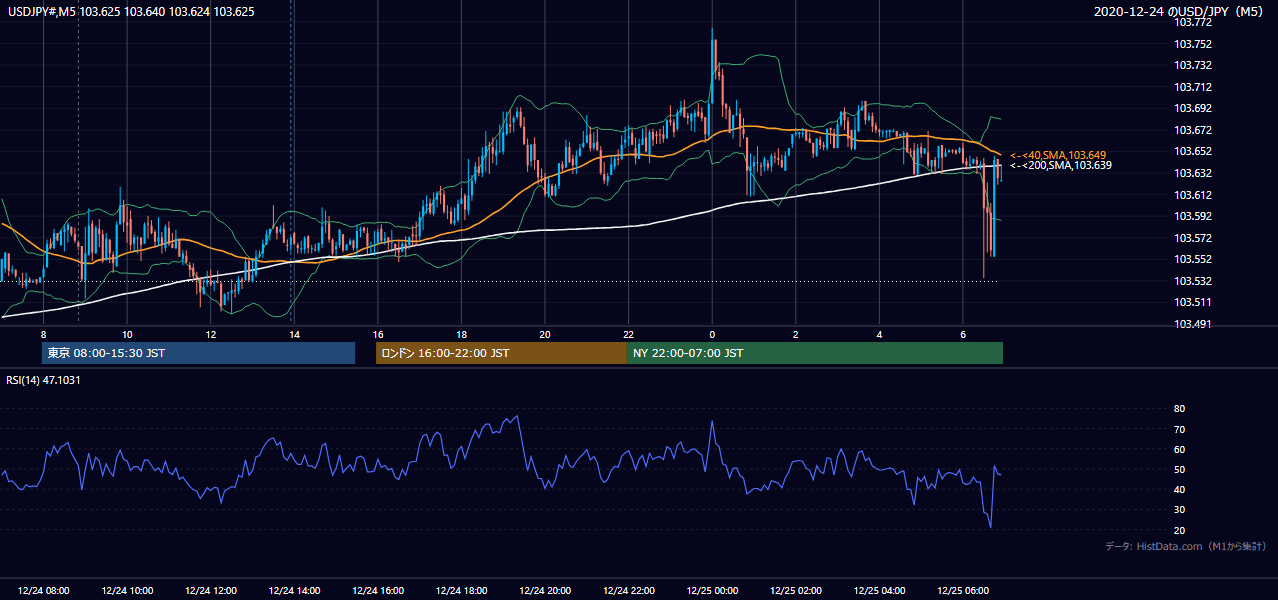Click the 12/24 20:00 date label
Screen dimensions: 1278x600
point(545,591)
